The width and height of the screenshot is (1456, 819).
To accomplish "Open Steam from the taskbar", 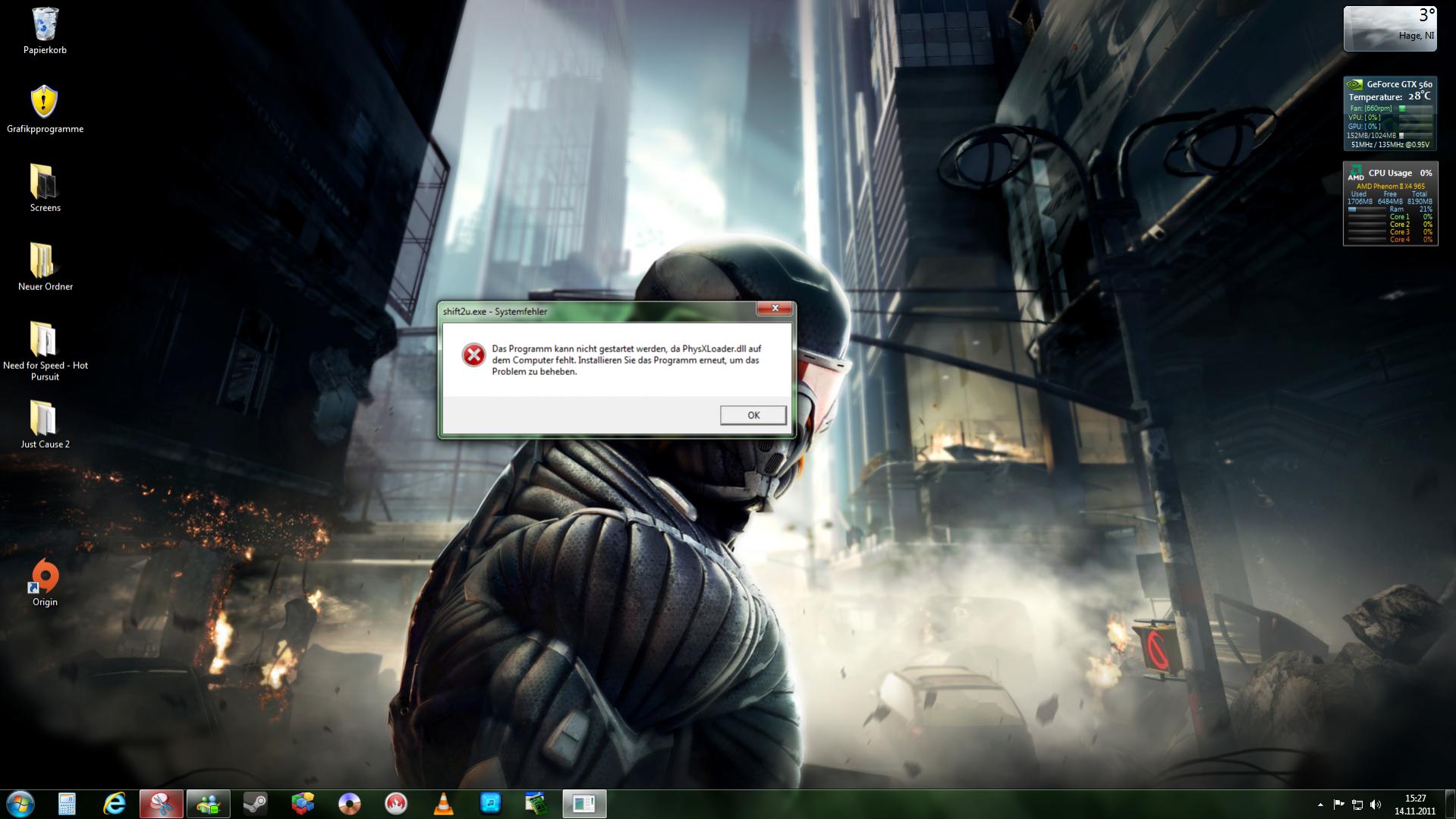I will point(255,804).
